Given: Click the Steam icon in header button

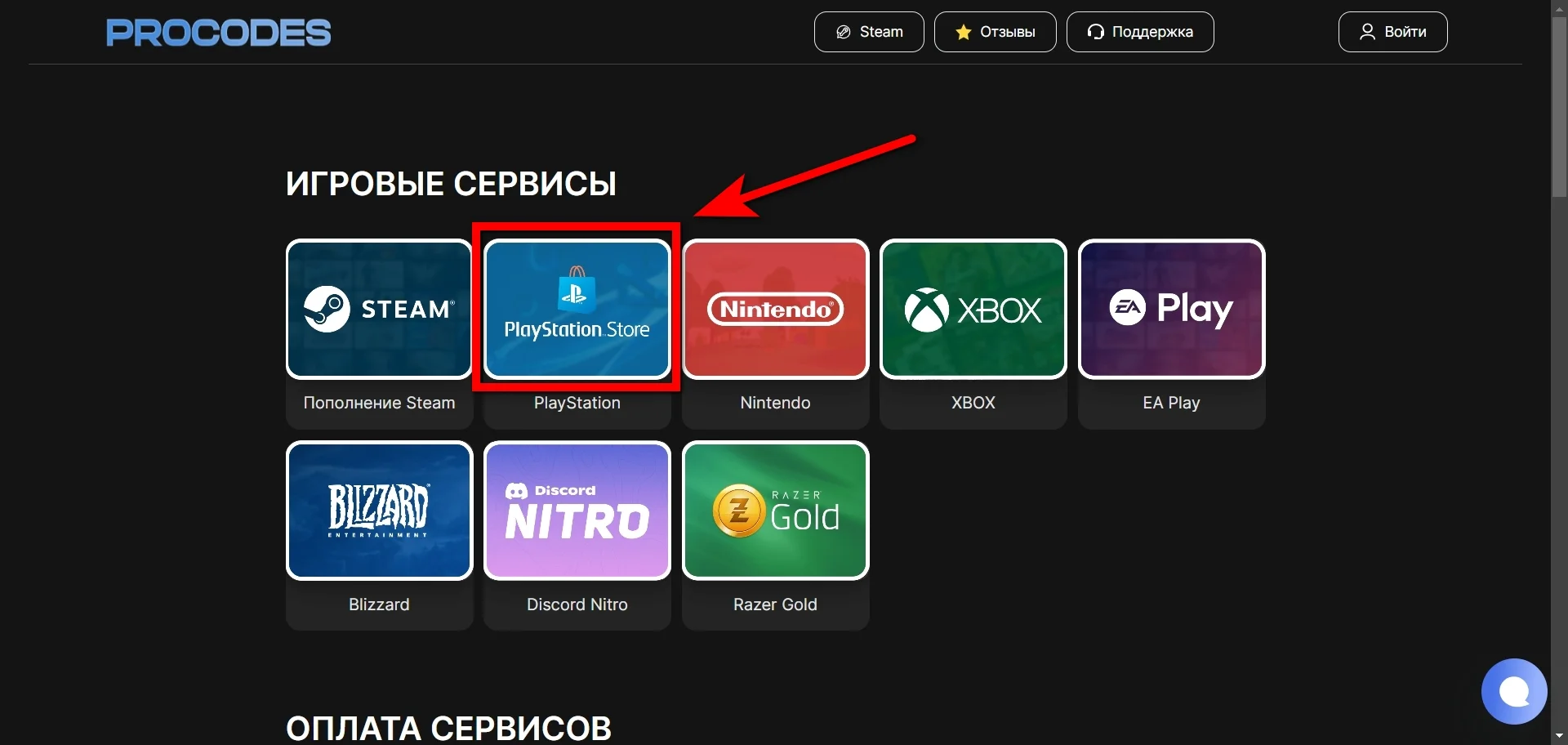Looking at the screenshot, I should (844, 32).
